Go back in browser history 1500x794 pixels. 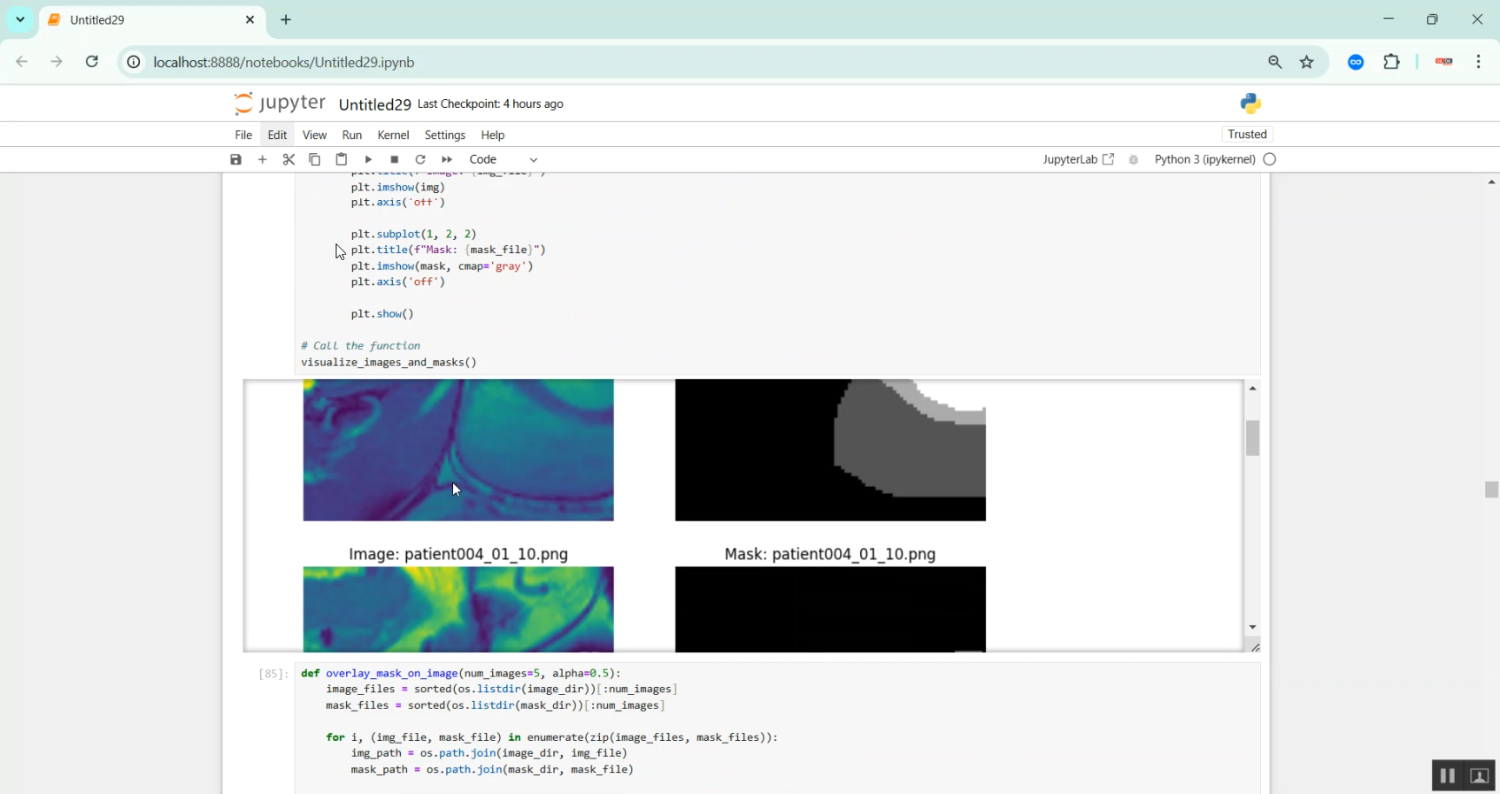click(x=22, y=62)
